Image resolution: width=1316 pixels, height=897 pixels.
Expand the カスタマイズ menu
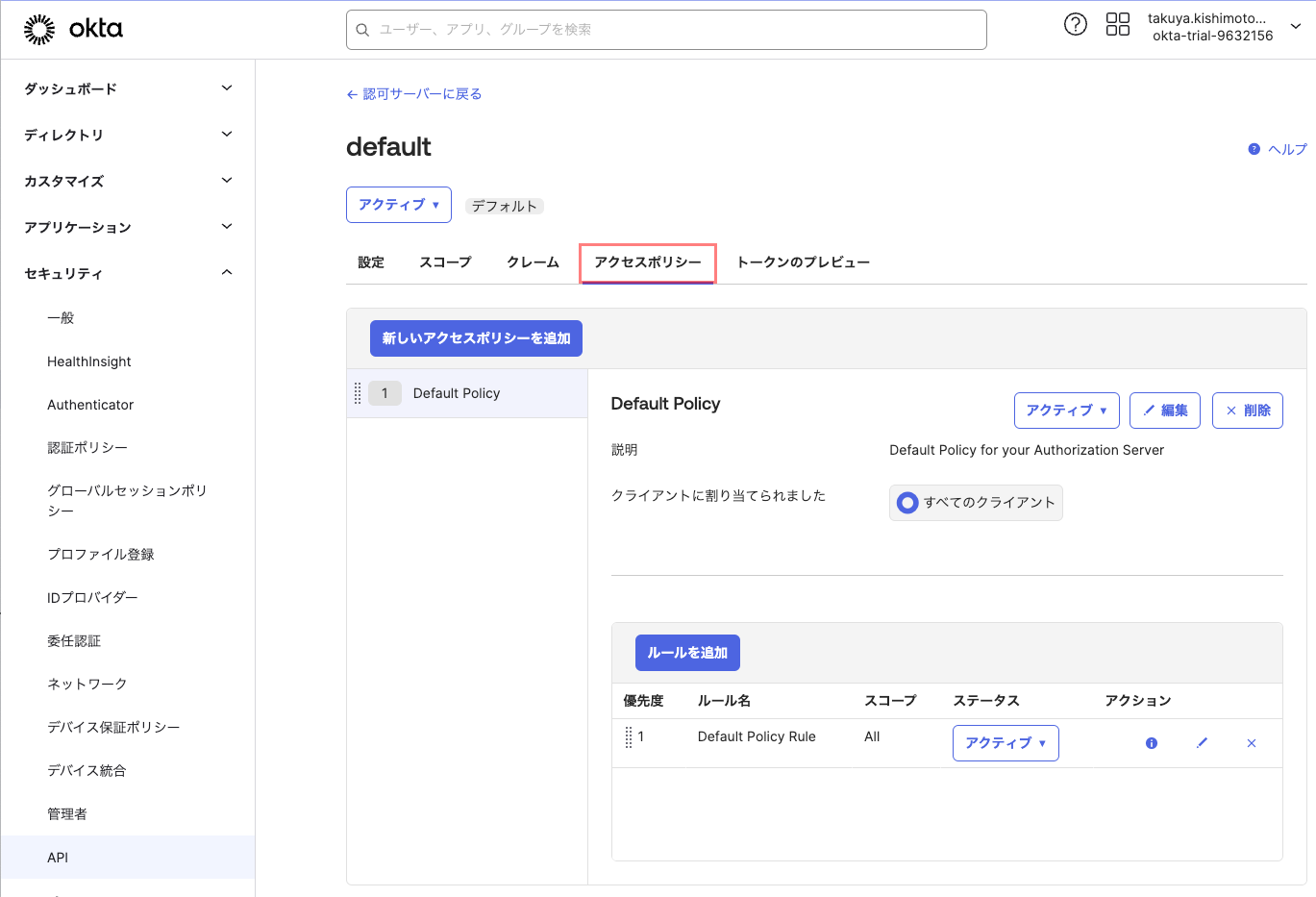pos(127,181)
